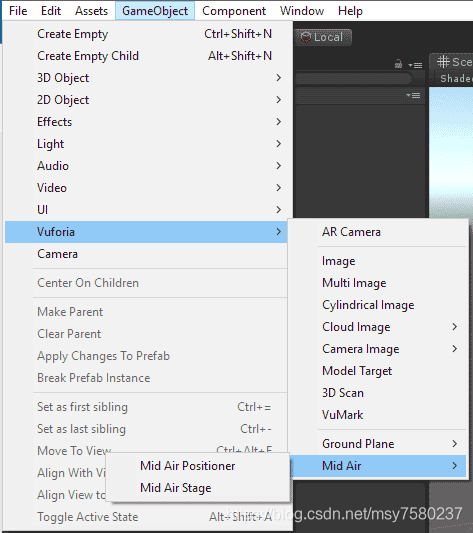Click Set as last sibling

click(x=146, y=429)
